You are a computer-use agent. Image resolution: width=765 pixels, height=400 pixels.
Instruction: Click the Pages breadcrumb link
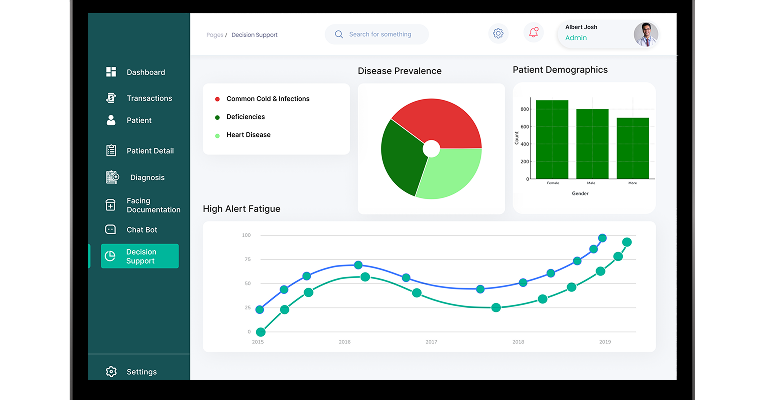pos(214,35)
